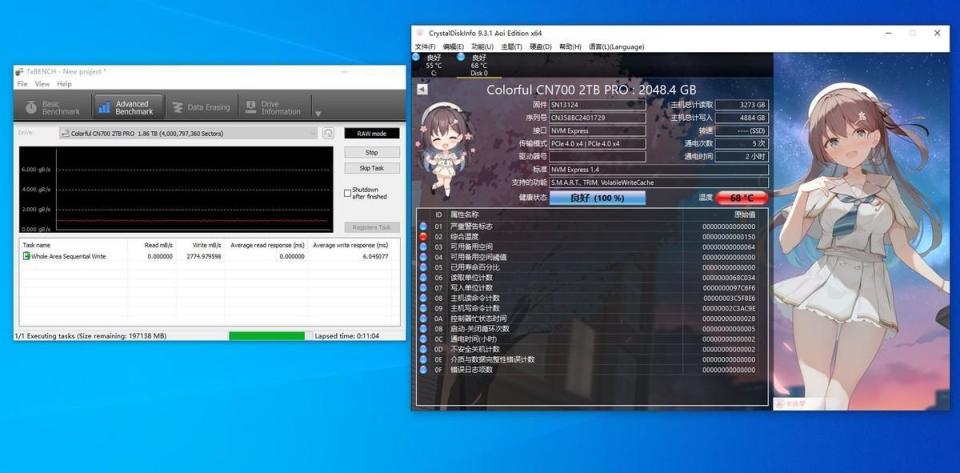Click red status icon for attribute 02
The width and height of the screenshot is (960, 473).
pyautogui.click(x=423, y=236)
